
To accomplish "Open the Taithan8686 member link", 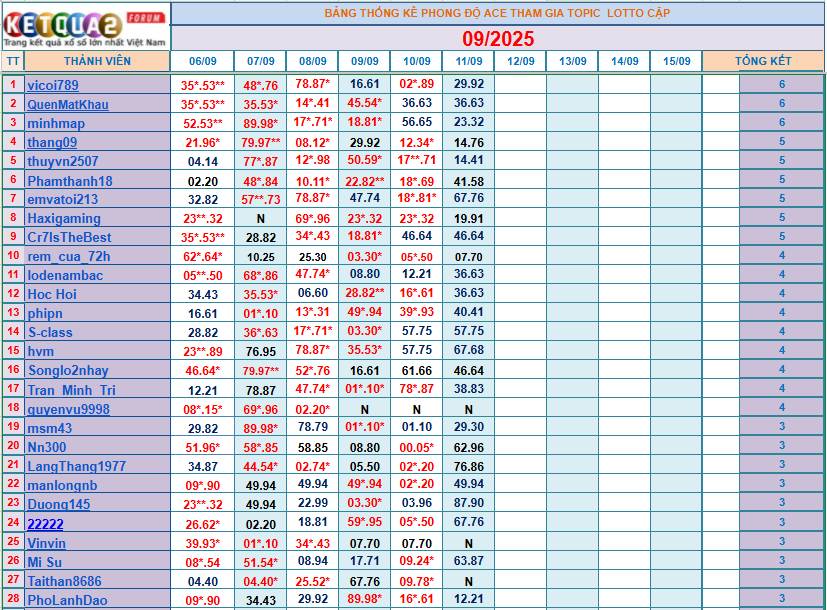I will pyautogui.click(x=64, y=581).
